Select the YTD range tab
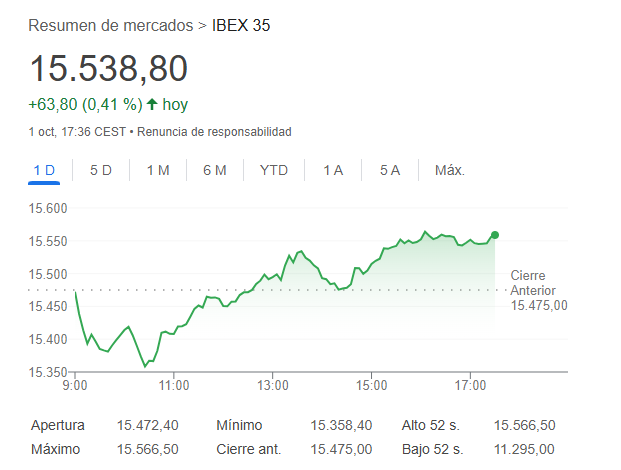The height and width of the screenshot is (470, 621). click(x=273, y=170)
